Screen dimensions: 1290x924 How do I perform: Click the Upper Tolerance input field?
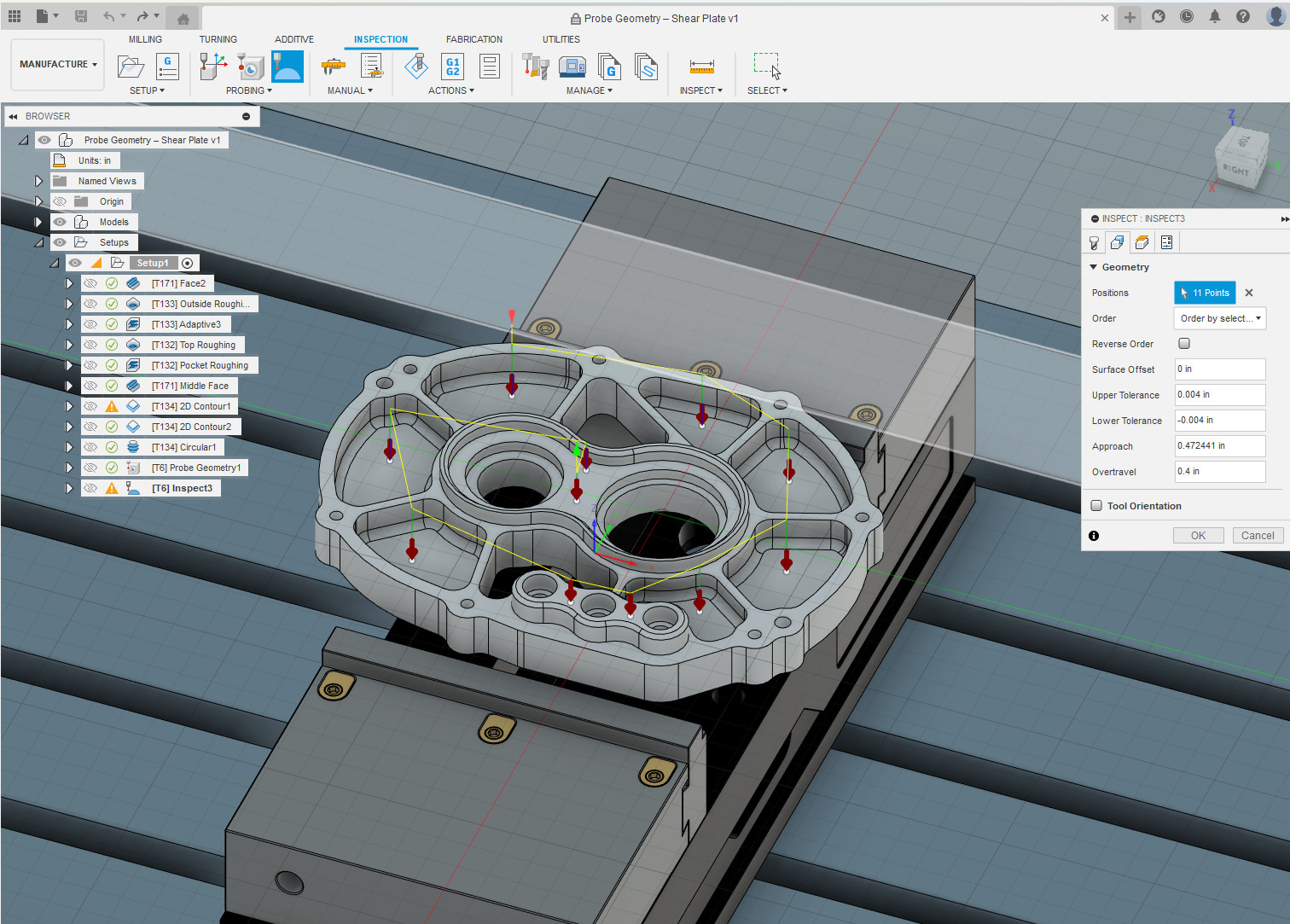click(1220, 395)
